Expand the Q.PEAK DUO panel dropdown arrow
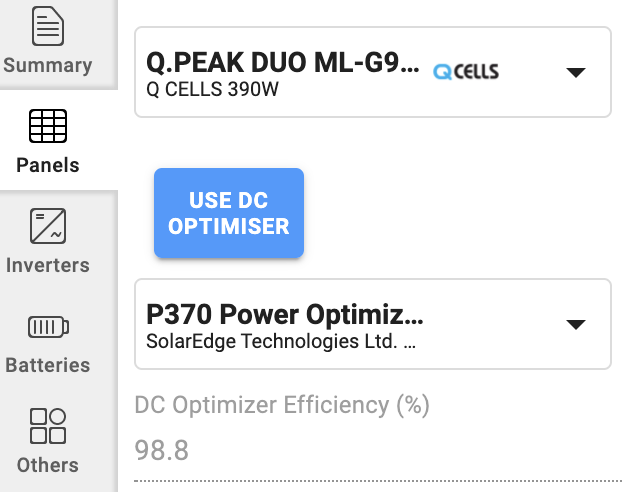The height and width of the screenshot is (492, 632). [576, 73]
